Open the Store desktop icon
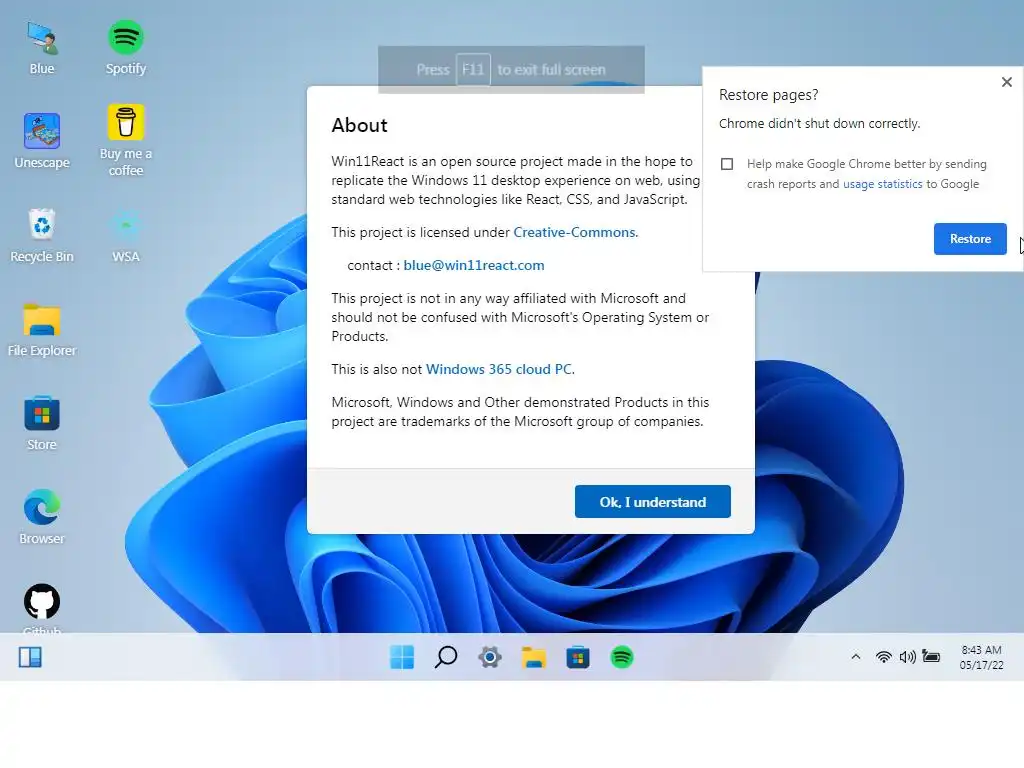 click(42, 423)
